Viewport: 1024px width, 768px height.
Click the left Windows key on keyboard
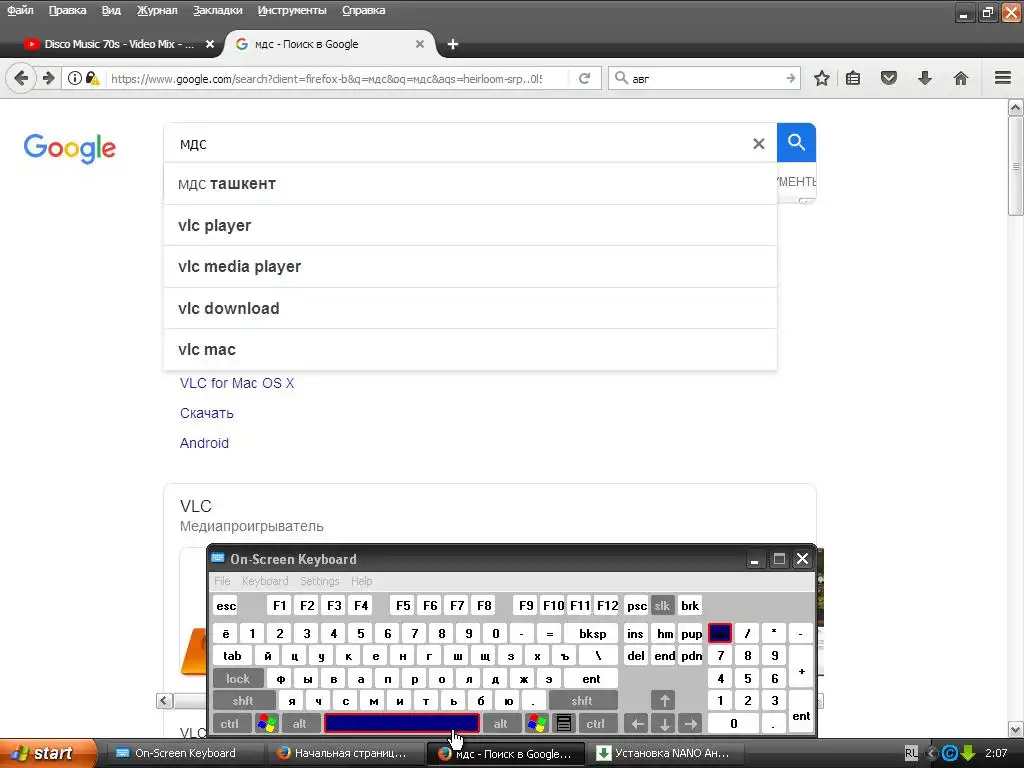pyautogui.click(x=266, y=724)
